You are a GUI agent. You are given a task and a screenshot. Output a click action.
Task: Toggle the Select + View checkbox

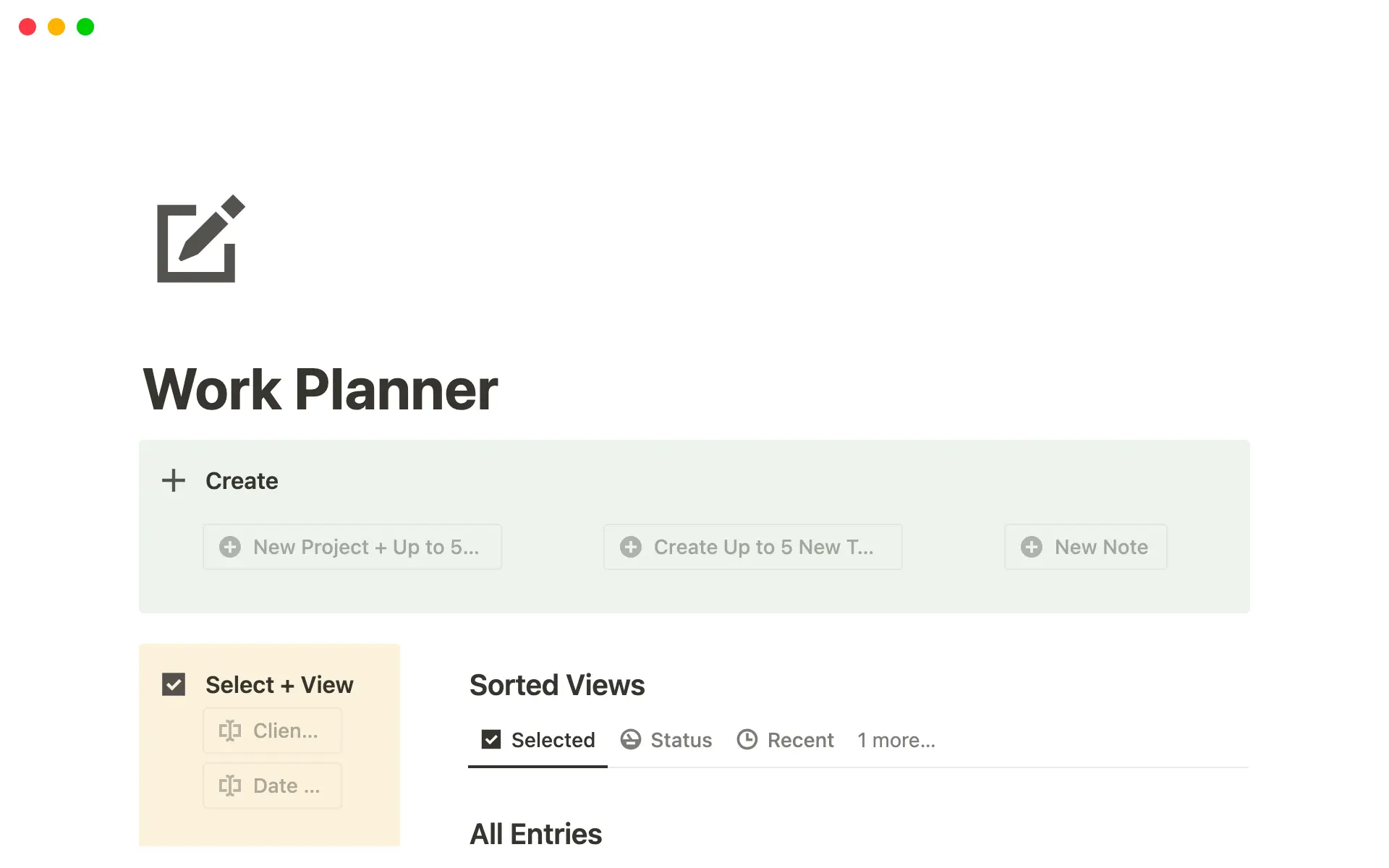pyautogui.click(x=173, y=684)
